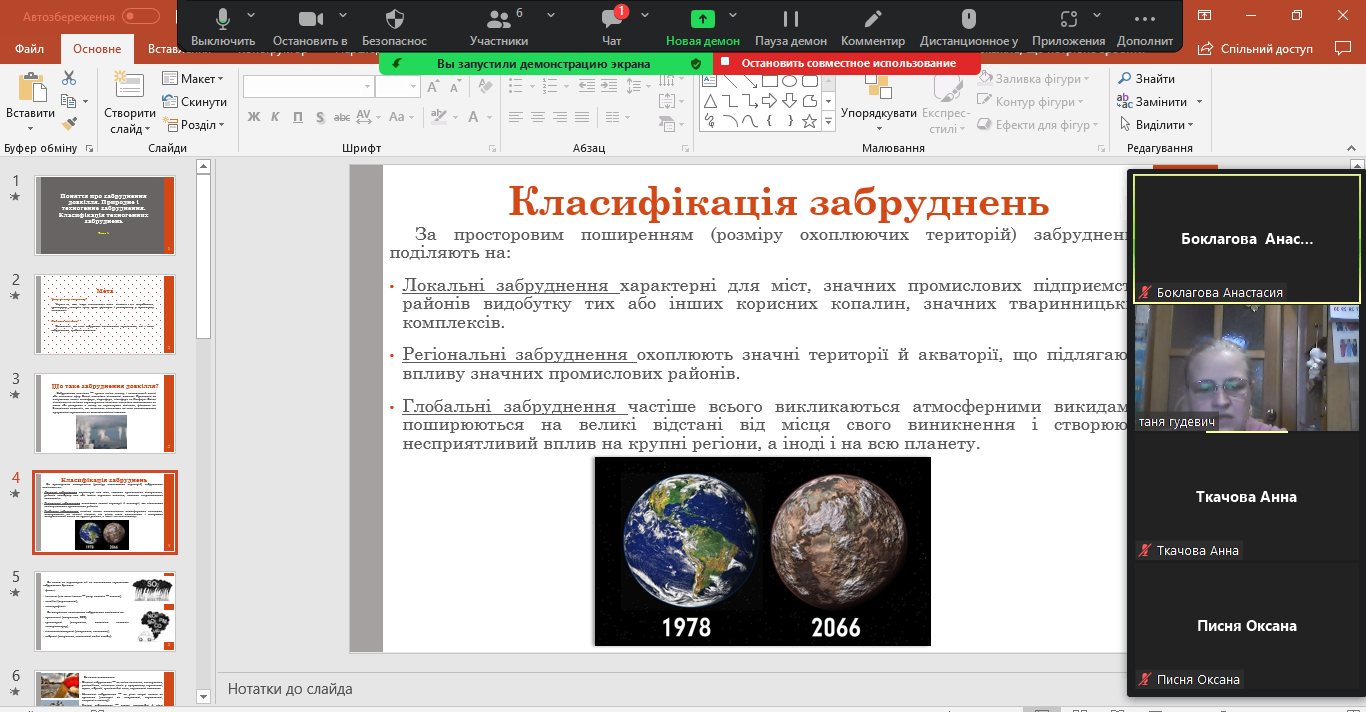Select the Format Painter brush icon
This screenshot has width=1366, height=712.
tap(69, 124)
